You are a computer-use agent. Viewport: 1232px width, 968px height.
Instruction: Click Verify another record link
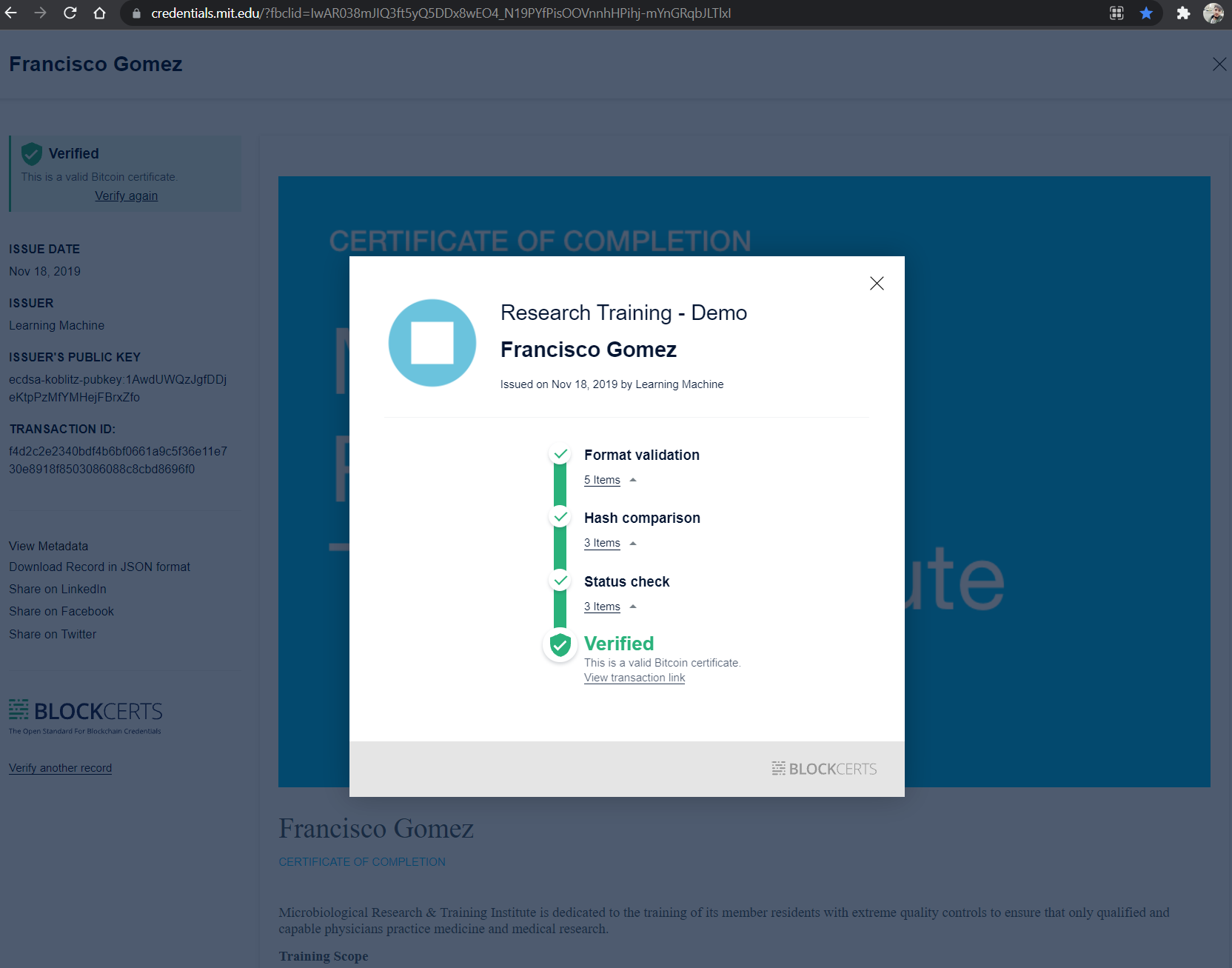pyautogui.click(x=60, y=768)
